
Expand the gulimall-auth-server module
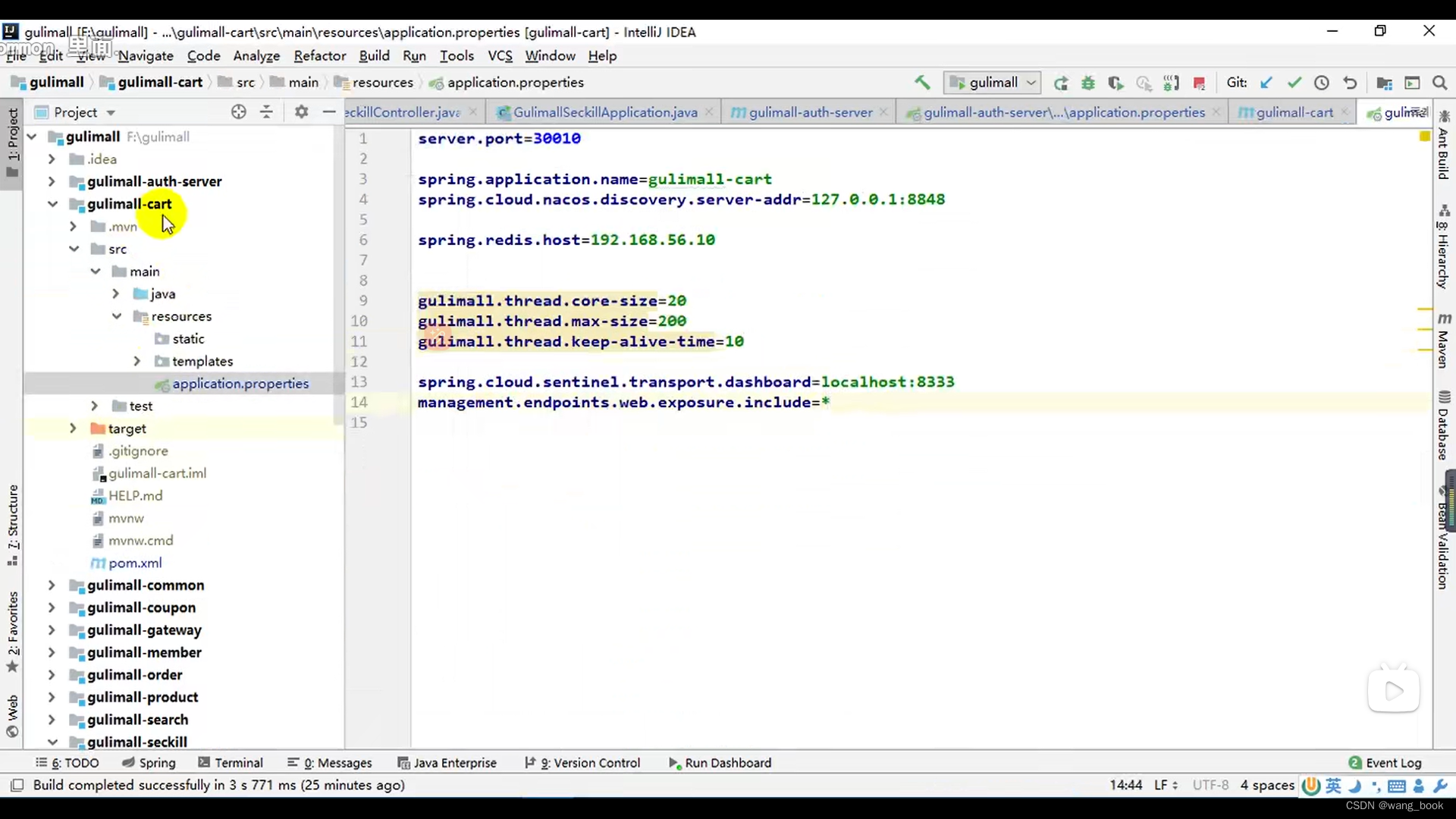[x=52, y=182]
